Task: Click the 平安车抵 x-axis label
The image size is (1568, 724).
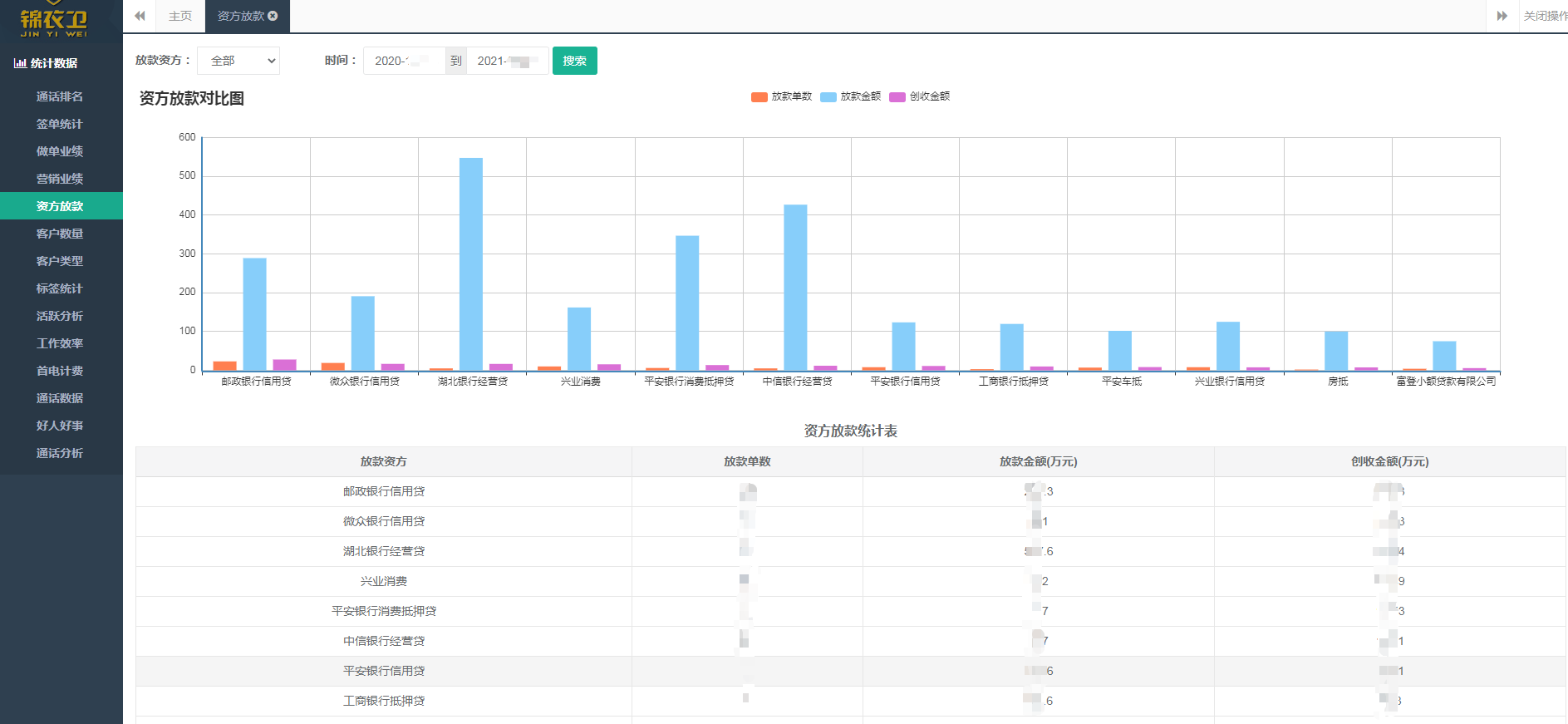Action: click(x=1122, y=382)
